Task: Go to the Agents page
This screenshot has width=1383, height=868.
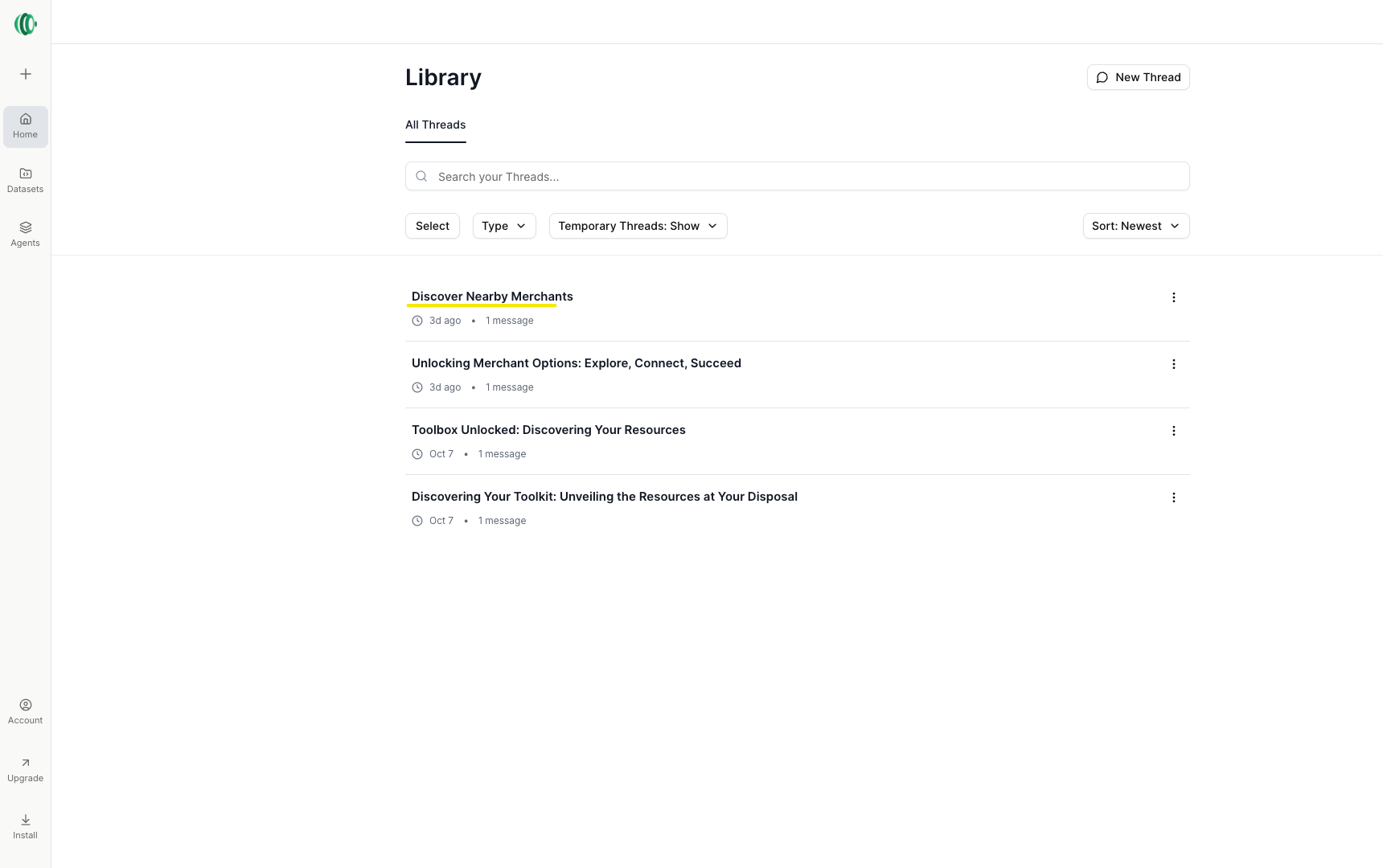Action: click(x=26, y=234)
